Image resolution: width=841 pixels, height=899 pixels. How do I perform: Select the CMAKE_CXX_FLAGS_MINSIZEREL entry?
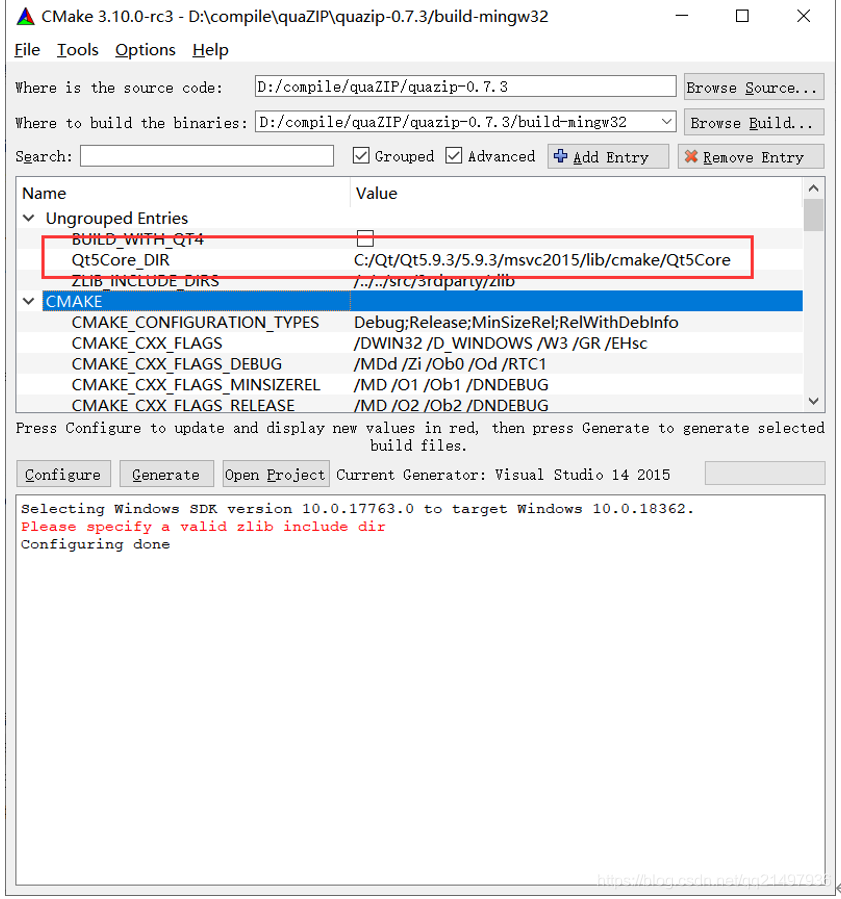(195, 384)
